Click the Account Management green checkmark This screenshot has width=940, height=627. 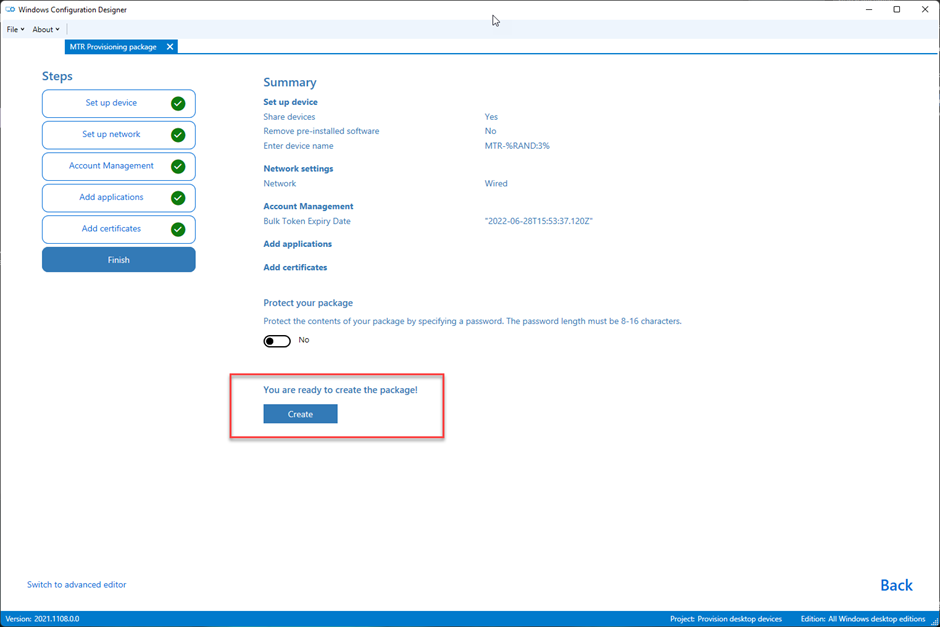178,167
